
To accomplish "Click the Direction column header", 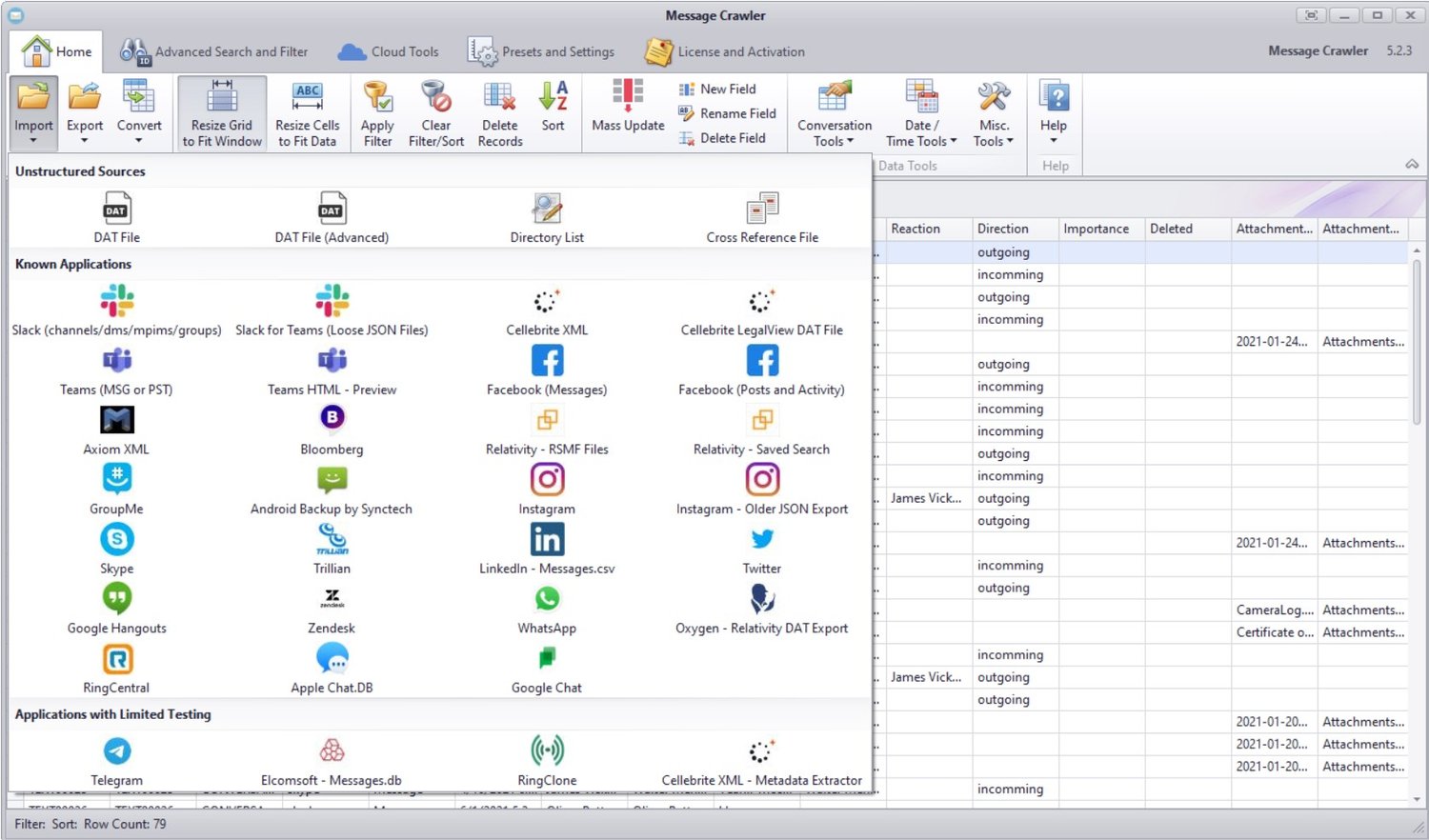I will coord(1003,229).
